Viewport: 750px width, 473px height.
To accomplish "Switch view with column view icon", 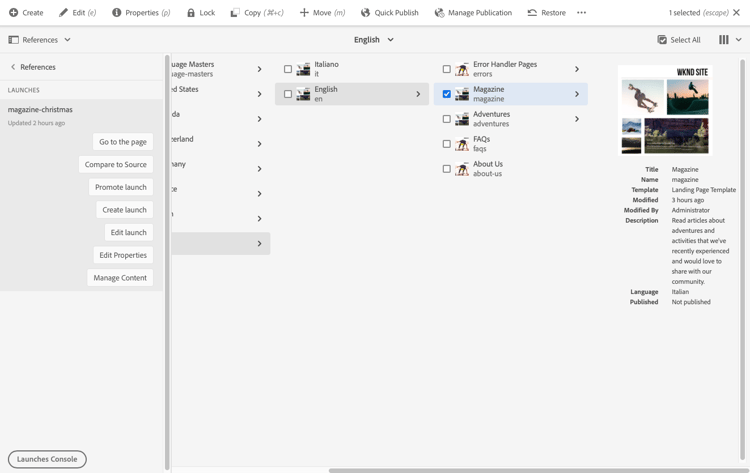I will pyautogui.click(x=724, y=40).
